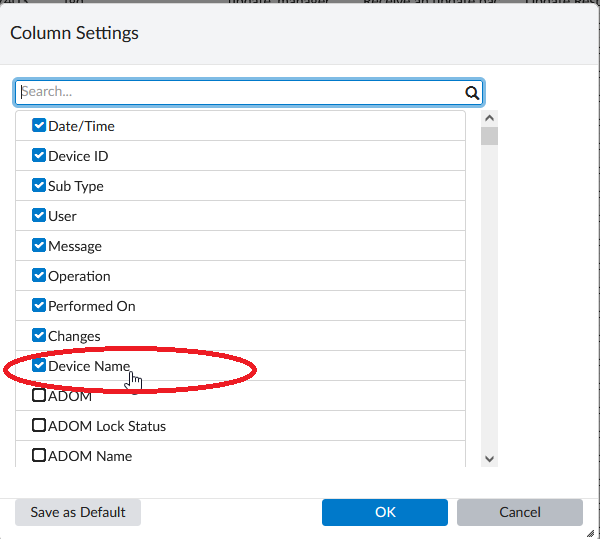Click the scrollbar down arrow
The image size is (600, 539).
[489, 458]
